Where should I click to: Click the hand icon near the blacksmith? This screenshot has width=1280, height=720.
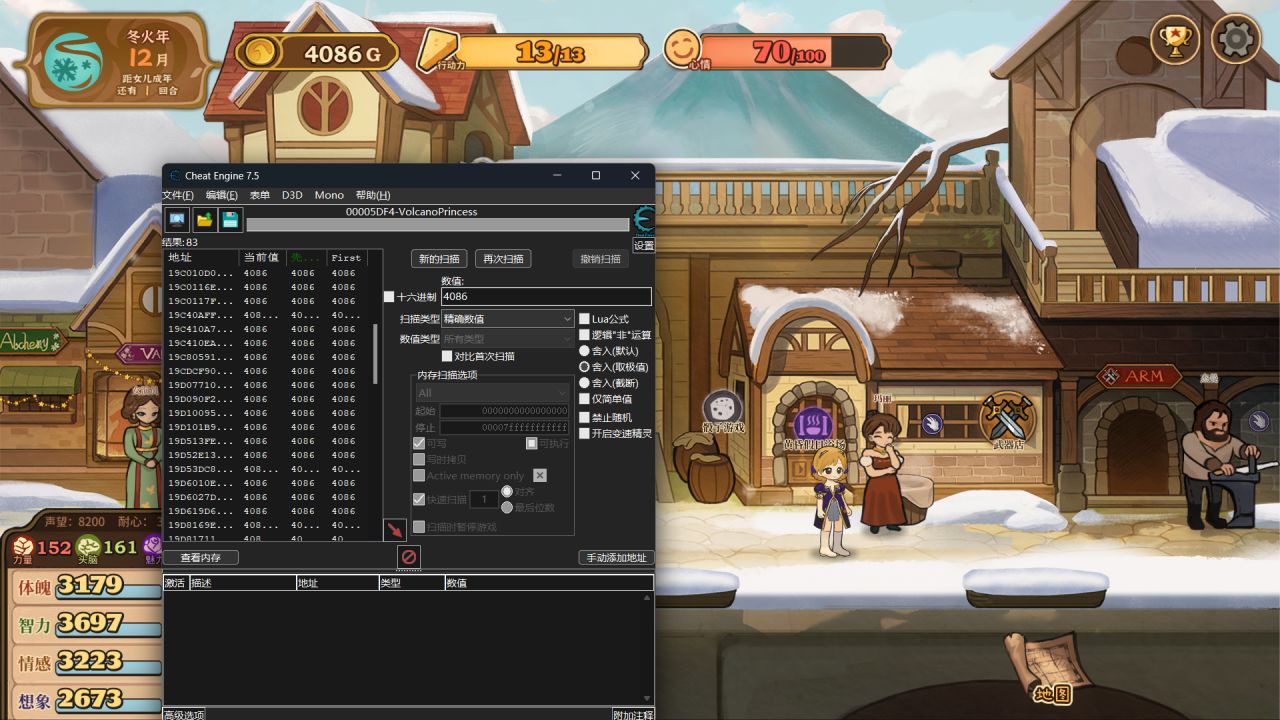click(1258, 421)
